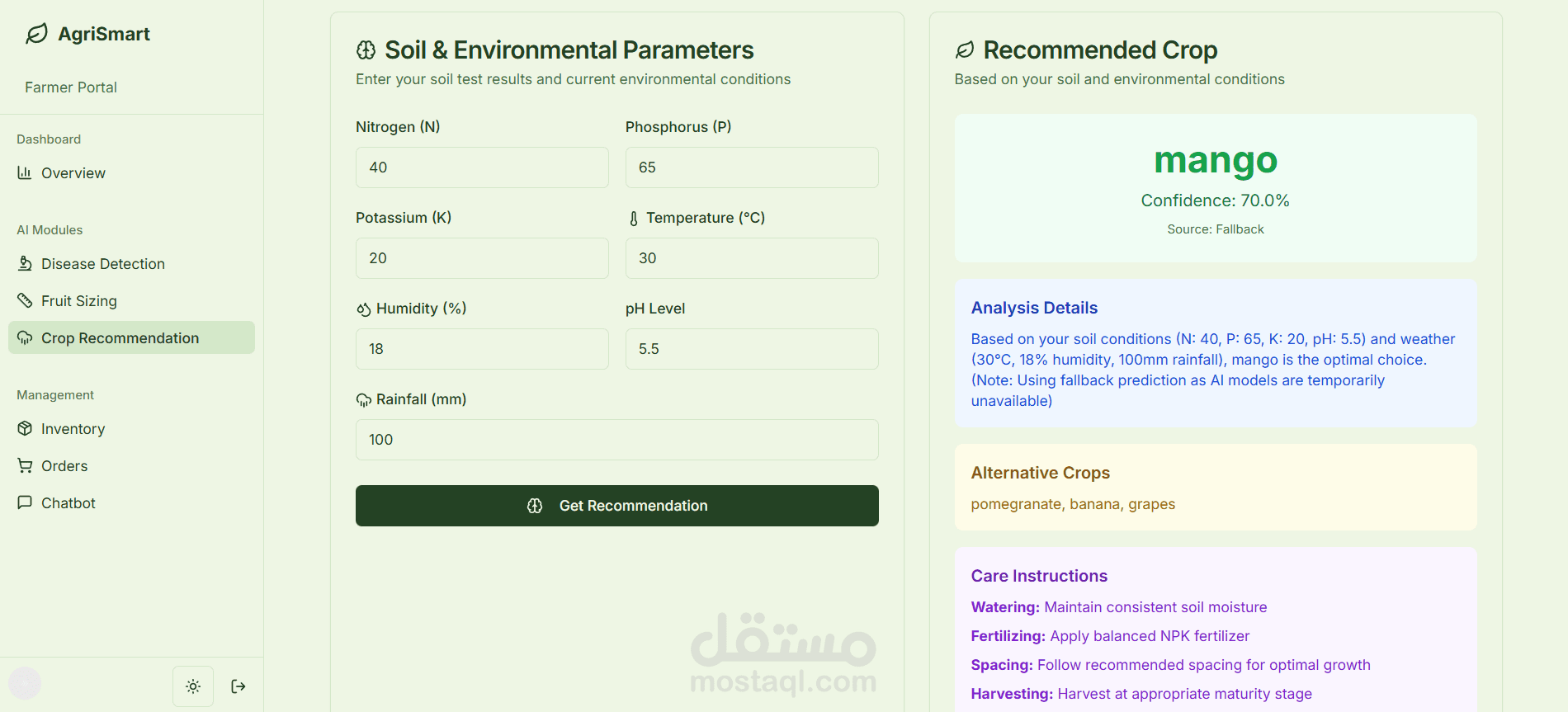This screenshot has height=712, width=1568.
Task: Toggle the light/dark theme sun button
Action: [193, 686]
